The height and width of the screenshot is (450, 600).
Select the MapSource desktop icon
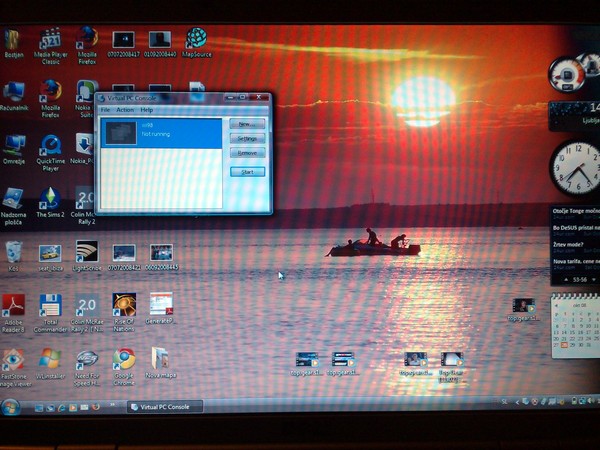(x=197, y=43)
